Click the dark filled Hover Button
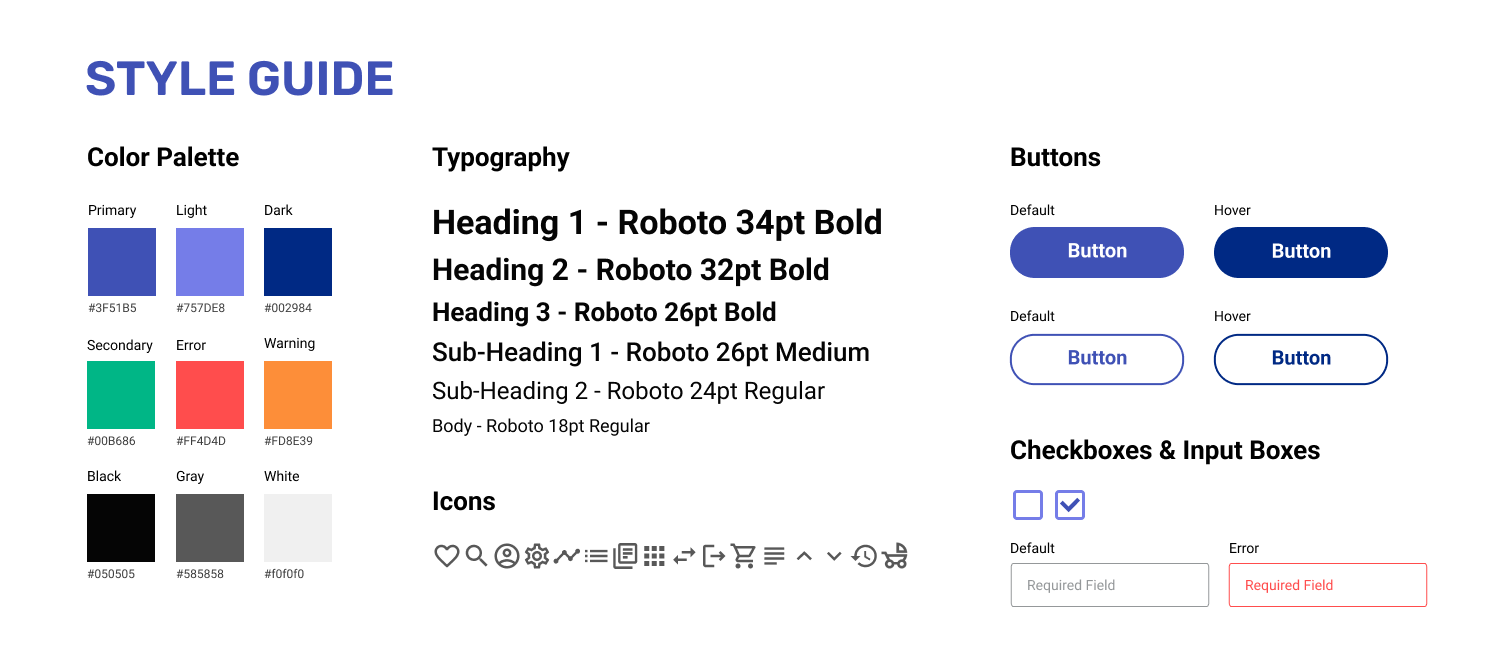 coord(1301,252)
